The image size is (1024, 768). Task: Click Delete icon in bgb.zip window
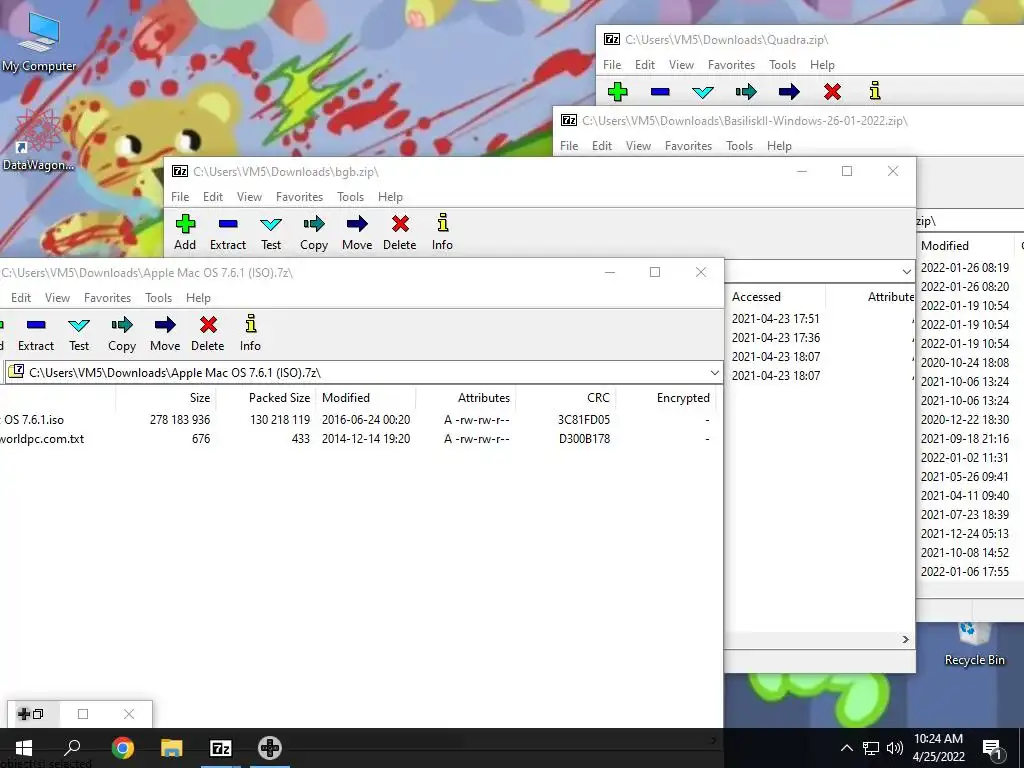click(x=400, y=224)
